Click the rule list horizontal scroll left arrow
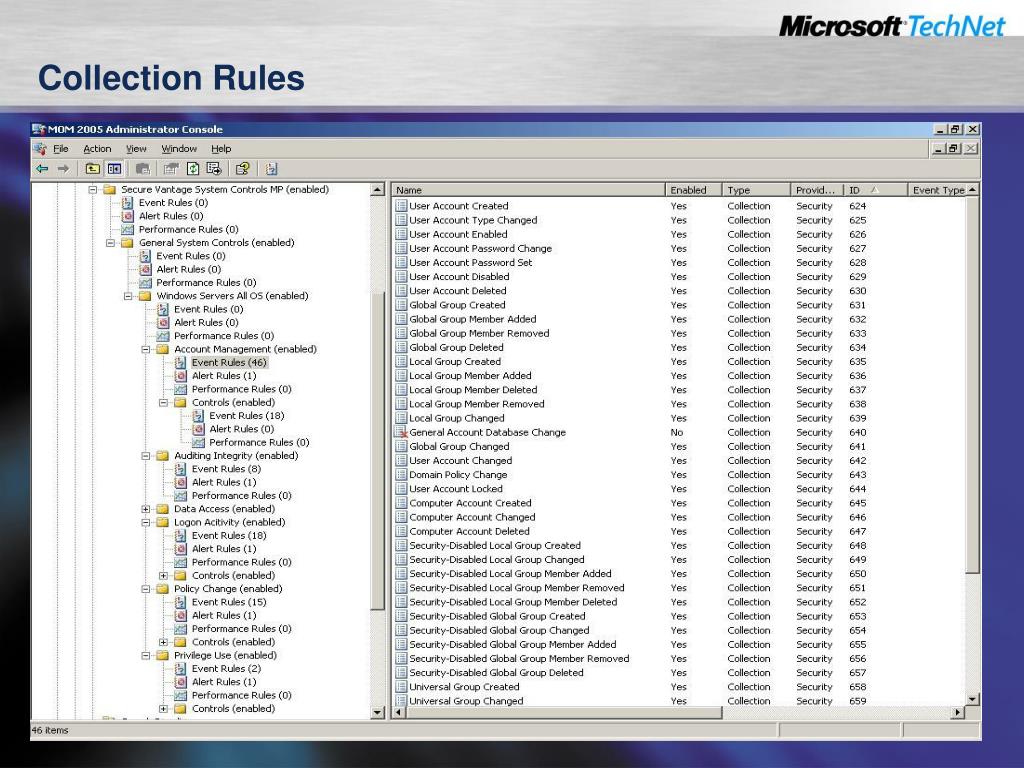The image size is (1024, 768). 398,712
